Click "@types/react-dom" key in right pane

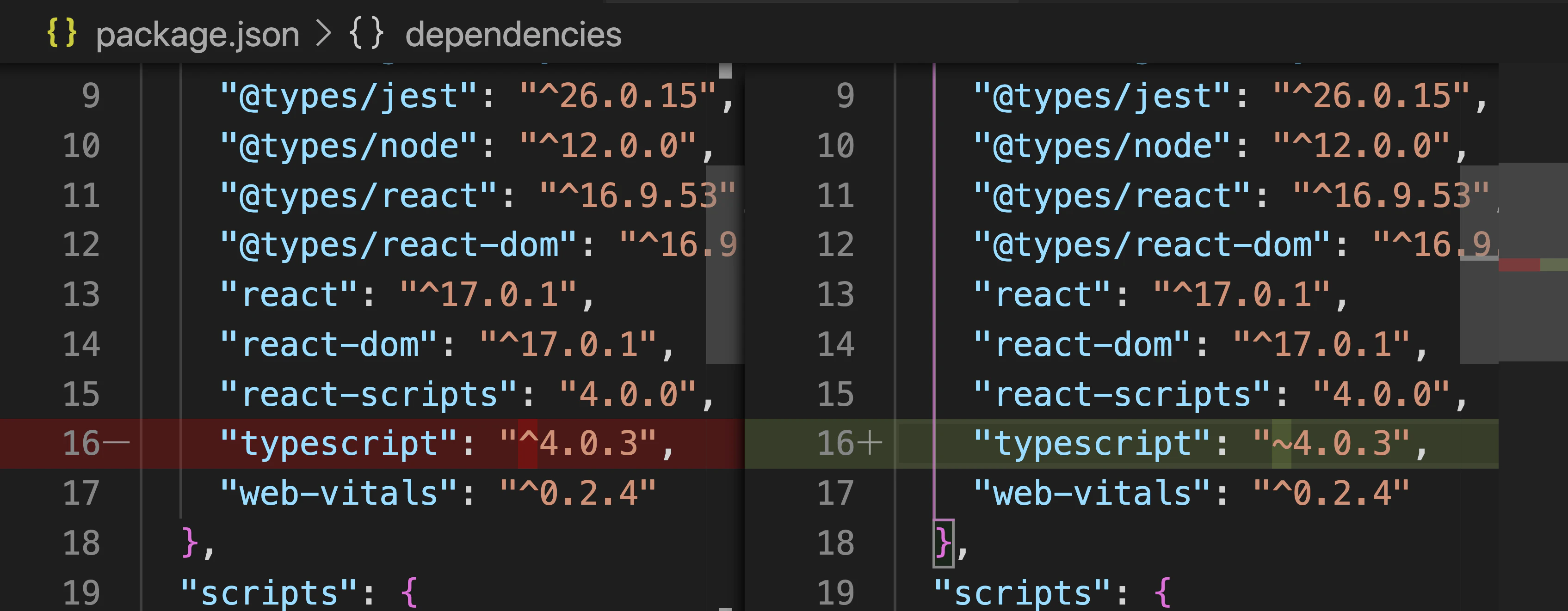pos(1152,245)
